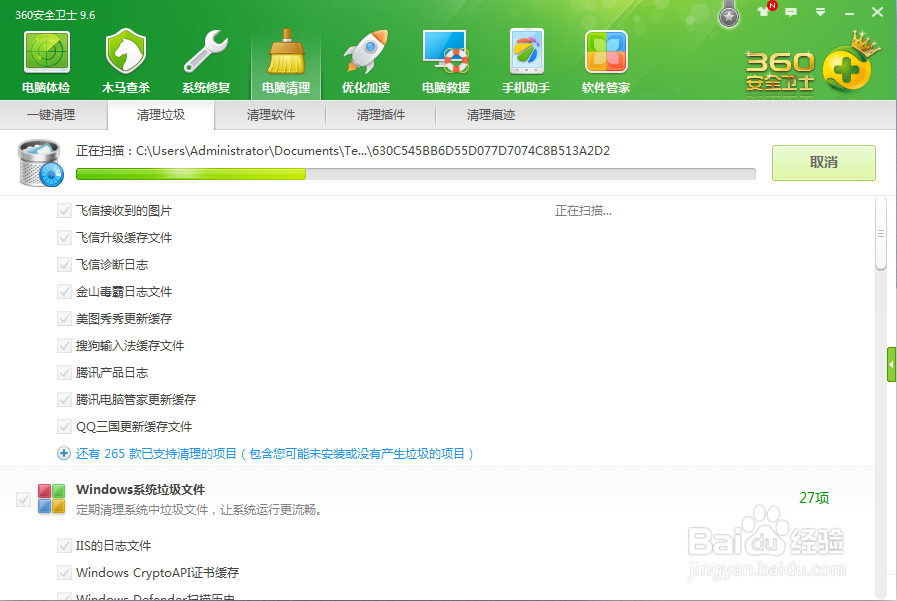Image resolution: width=897 pixels, height=601 pixels.
Task: Close the 360安全卫士 window
Action: coord(877,12)
